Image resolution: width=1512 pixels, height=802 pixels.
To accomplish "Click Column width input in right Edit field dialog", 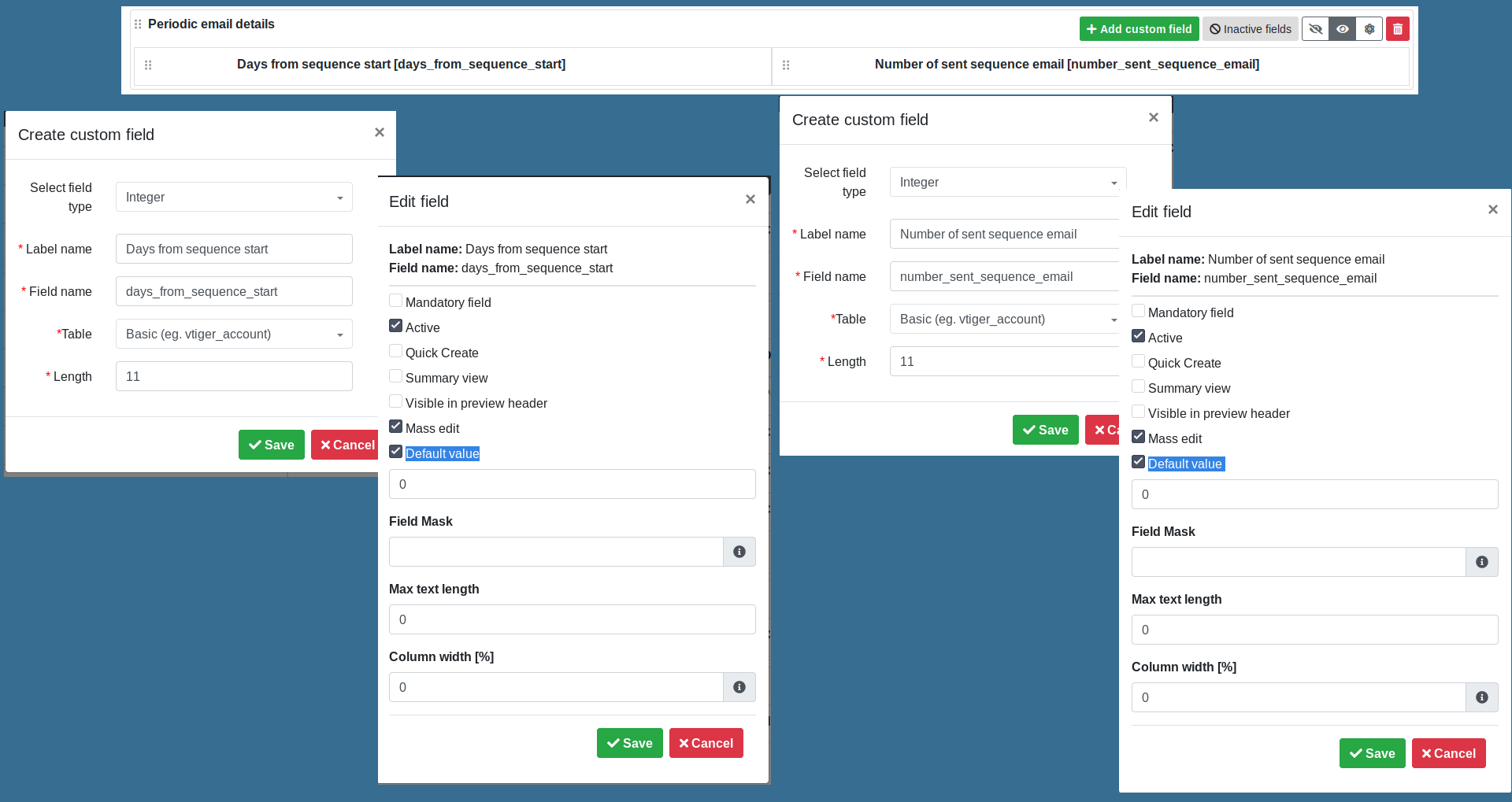I will [1299, 697].
